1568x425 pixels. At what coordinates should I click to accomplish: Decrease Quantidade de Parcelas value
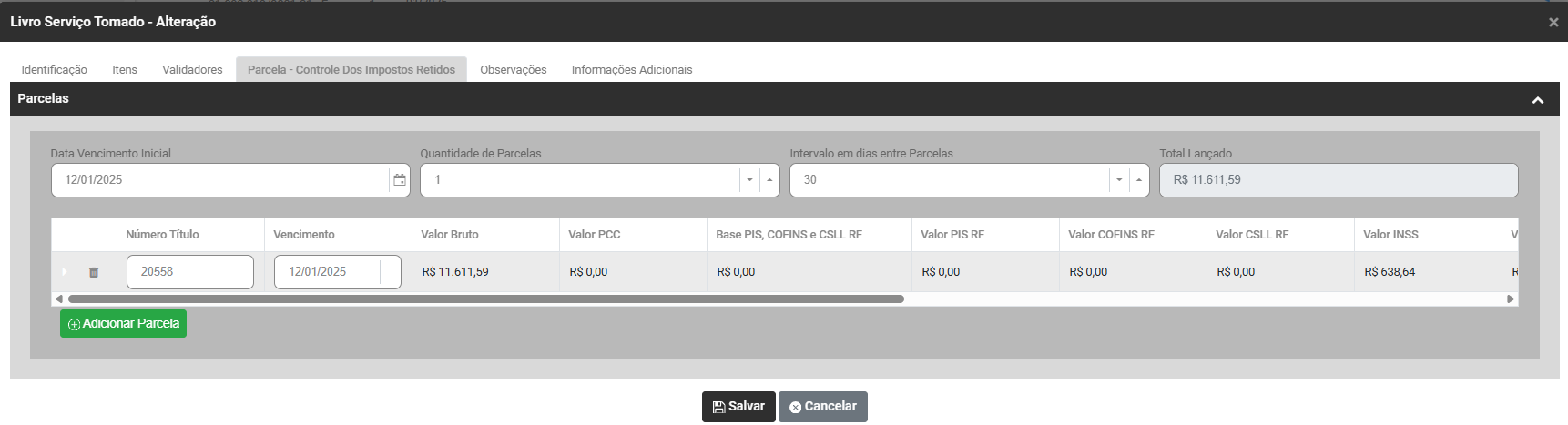click(x=749, y=180)
